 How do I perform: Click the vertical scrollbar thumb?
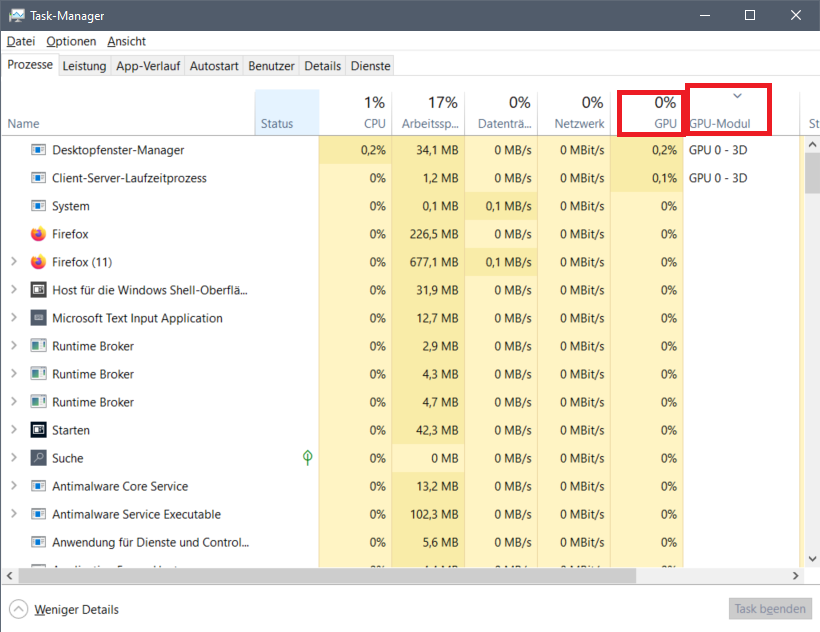coord(812,174)
